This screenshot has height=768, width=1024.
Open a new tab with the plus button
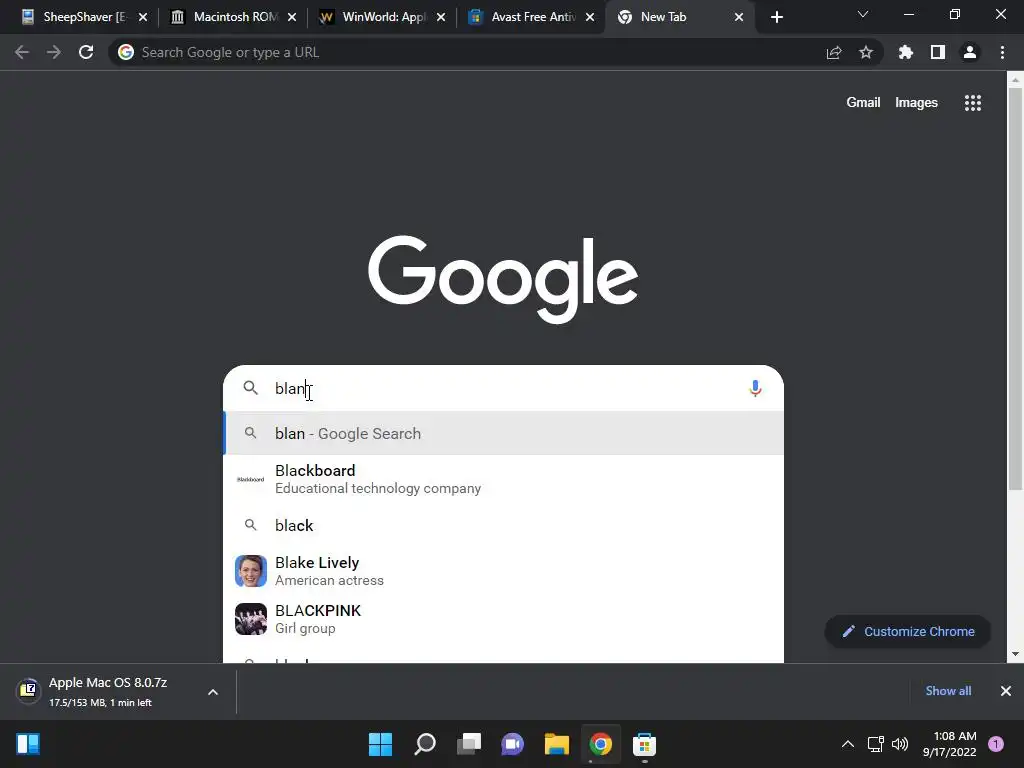pyautogui.click(x=776, y=17)
